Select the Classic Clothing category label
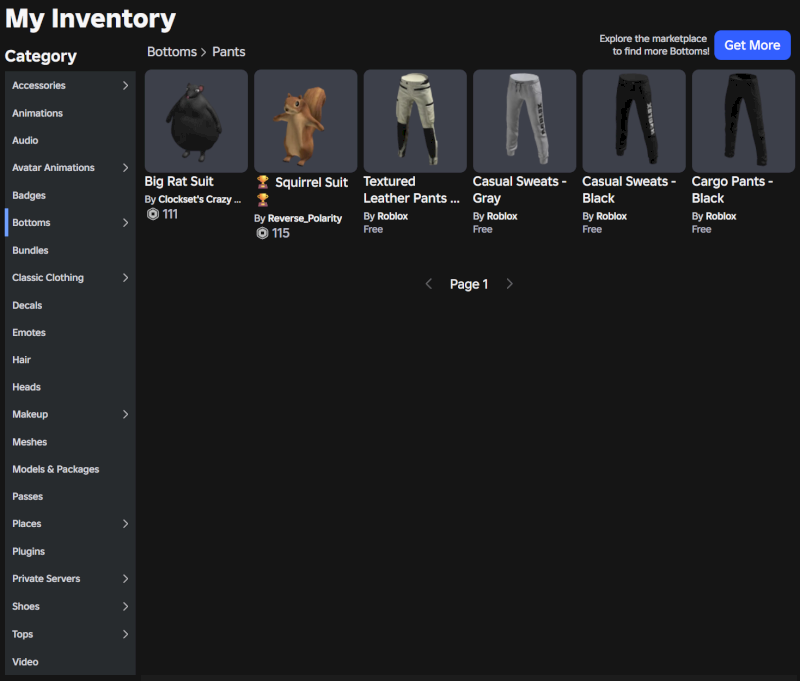 coord(48,278)
